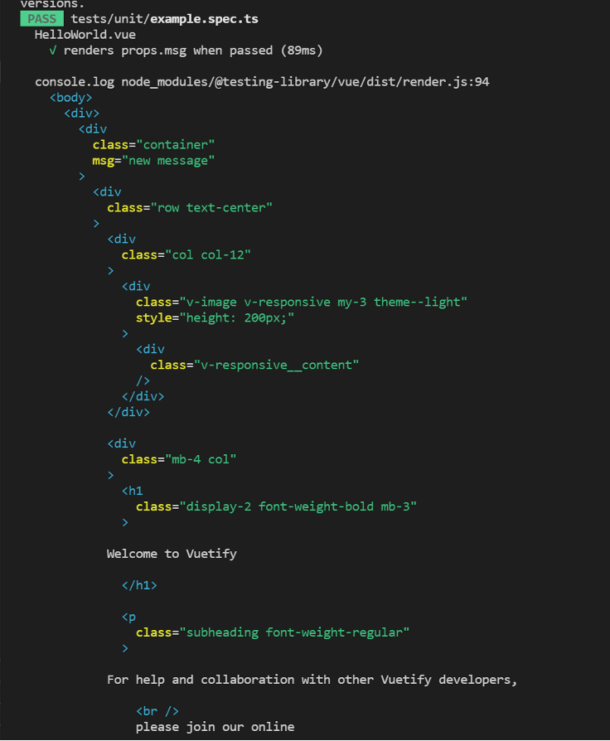Click the green PASS badge

(42, 19)
